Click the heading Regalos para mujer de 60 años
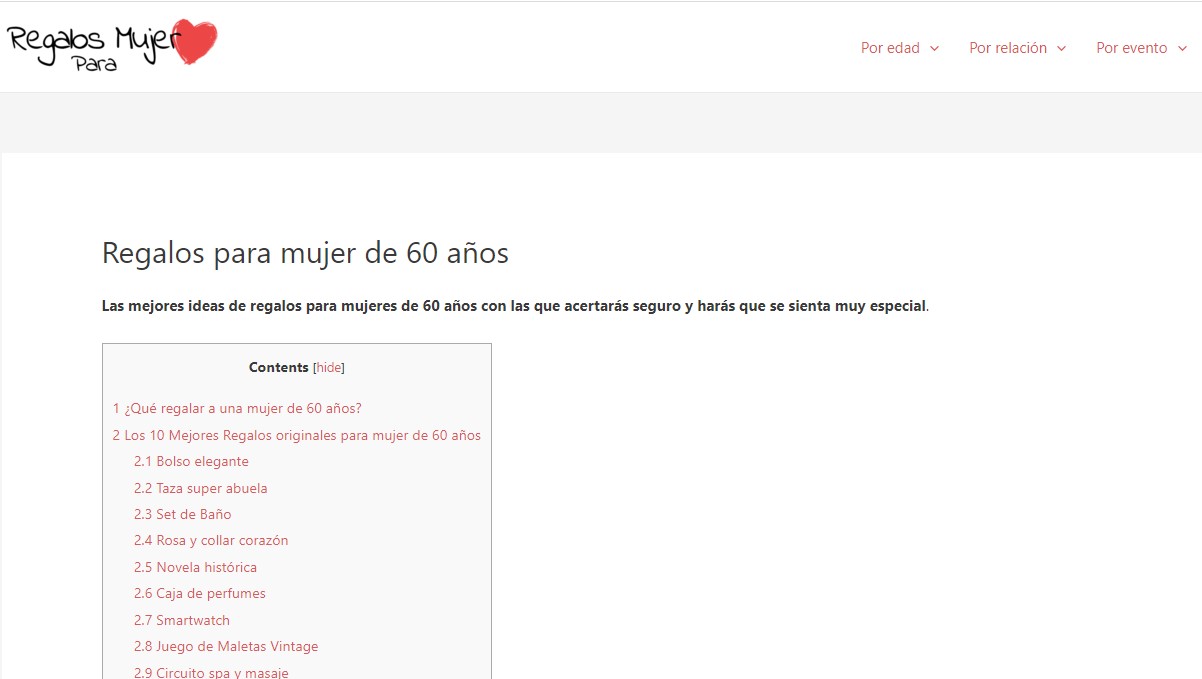This screenshot has width=1202, height=679. pyautogui.click(x=305, y=253)
